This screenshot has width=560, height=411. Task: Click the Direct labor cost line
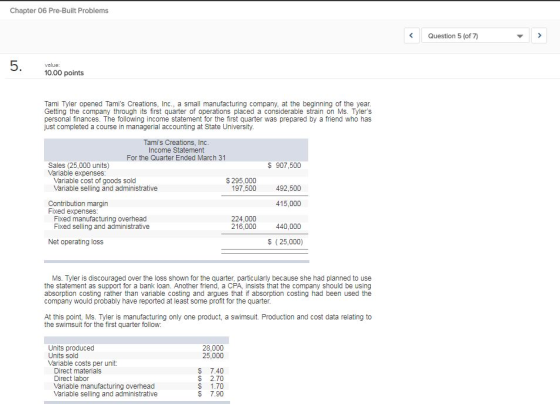tap(136, 379)
